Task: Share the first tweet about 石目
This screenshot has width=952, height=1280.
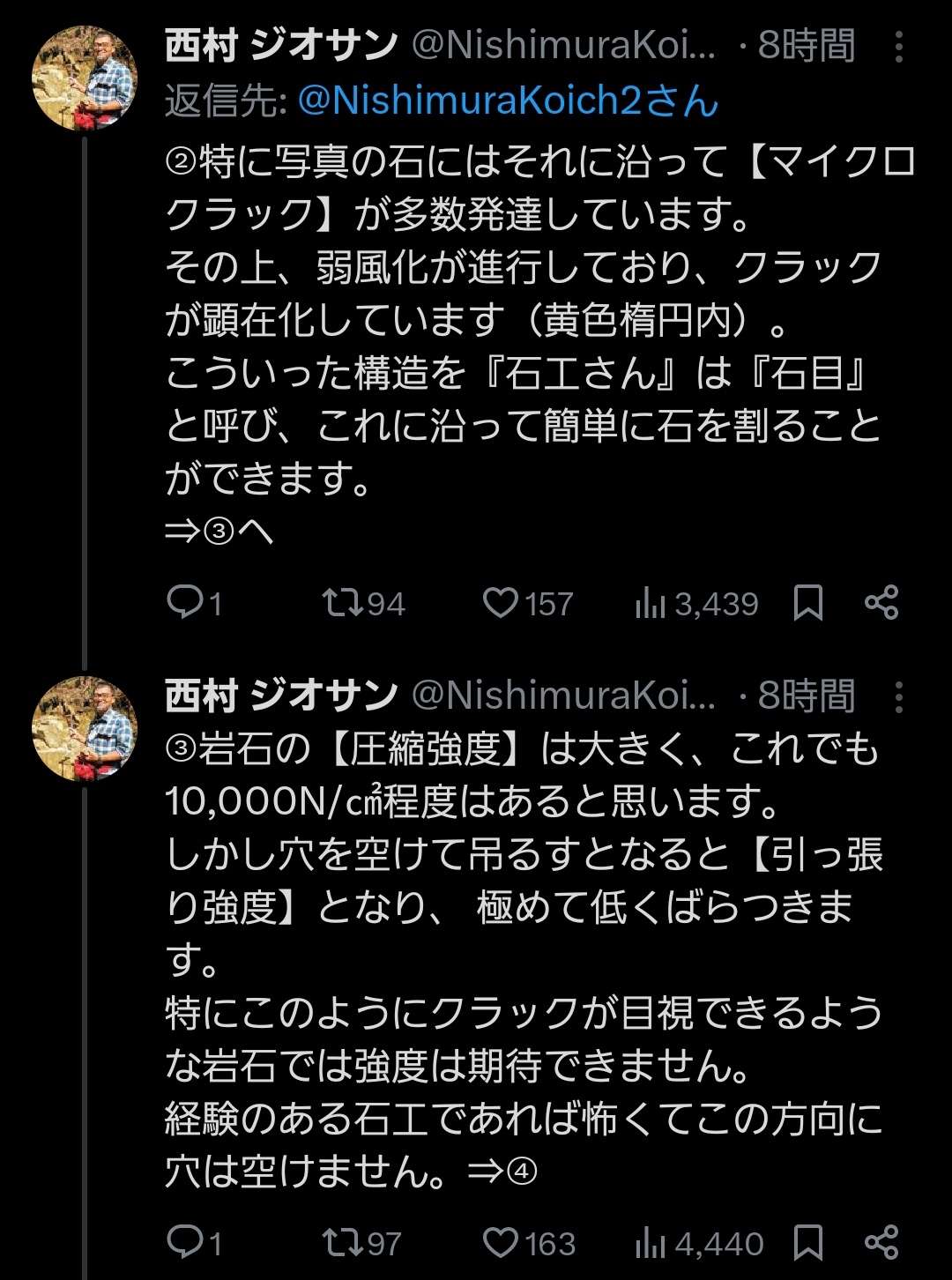Action: [881, 603]
